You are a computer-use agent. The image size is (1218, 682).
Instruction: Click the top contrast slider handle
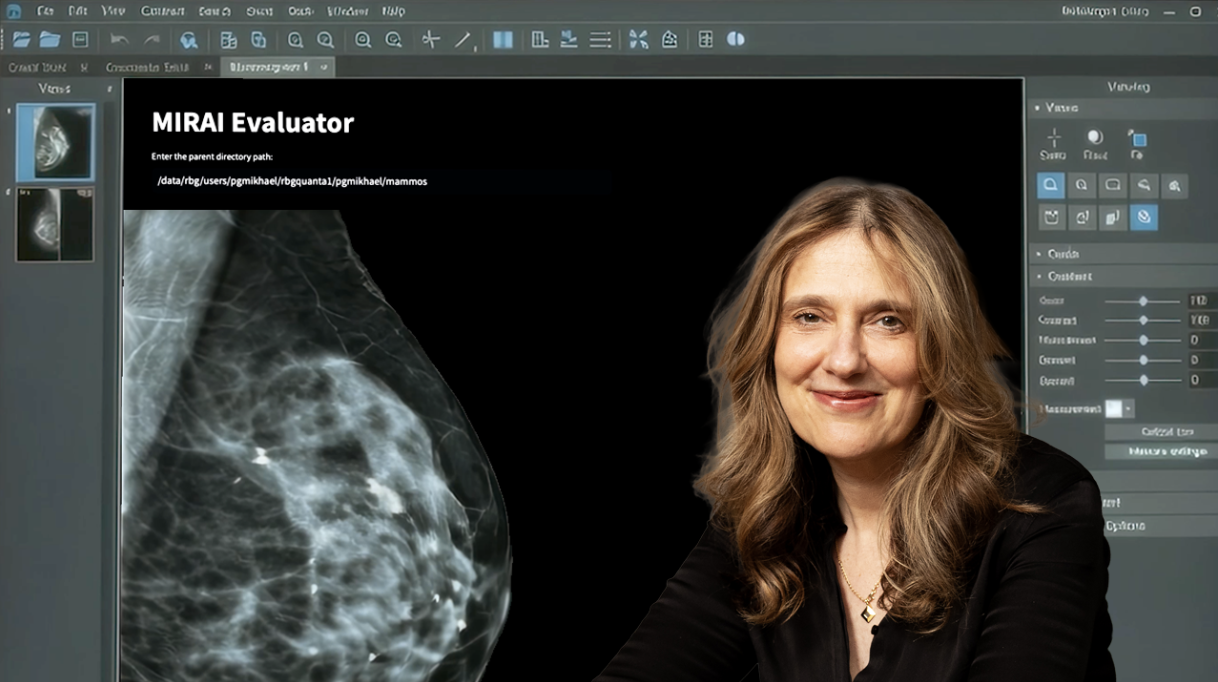click(x=1143, y=301)
